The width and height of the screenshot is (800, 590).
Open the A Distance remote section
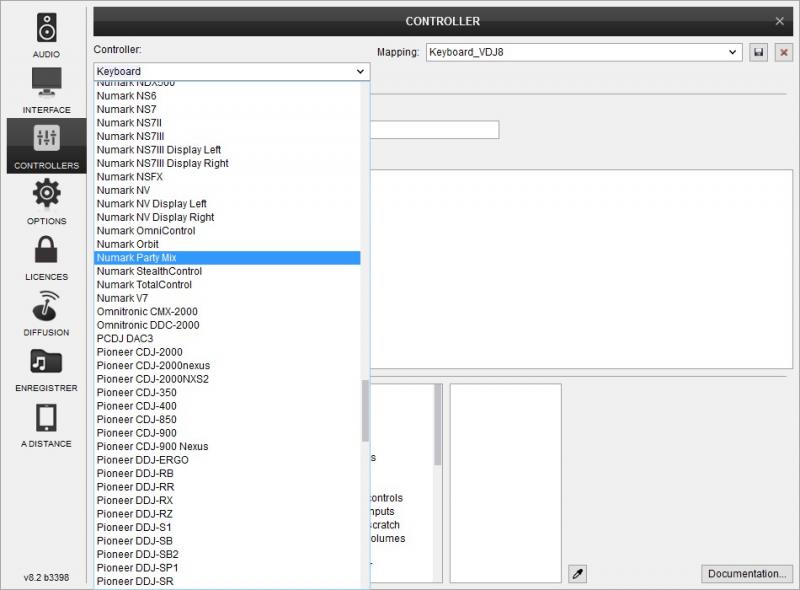46,424
